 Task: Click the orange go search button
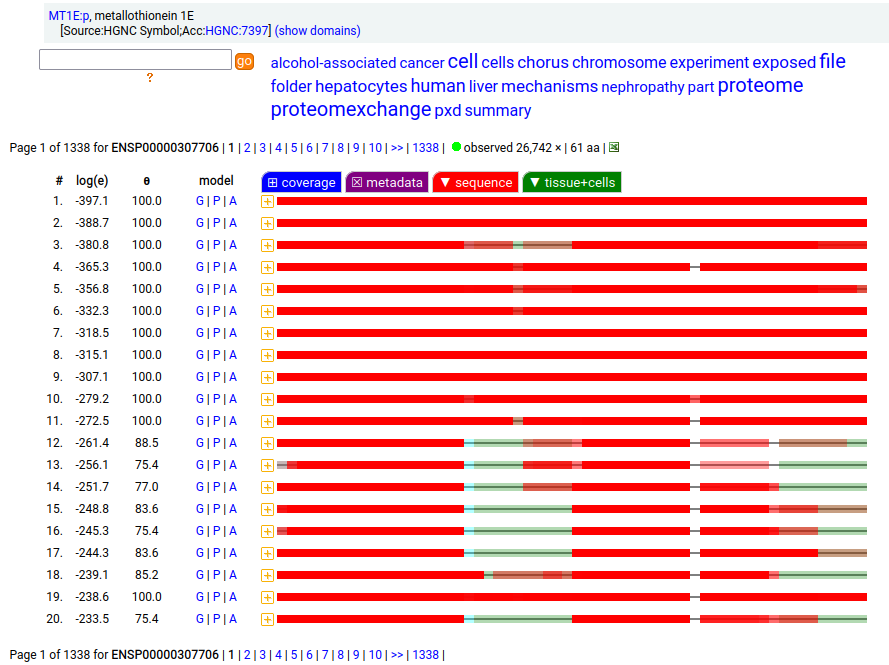pos(244,61)
